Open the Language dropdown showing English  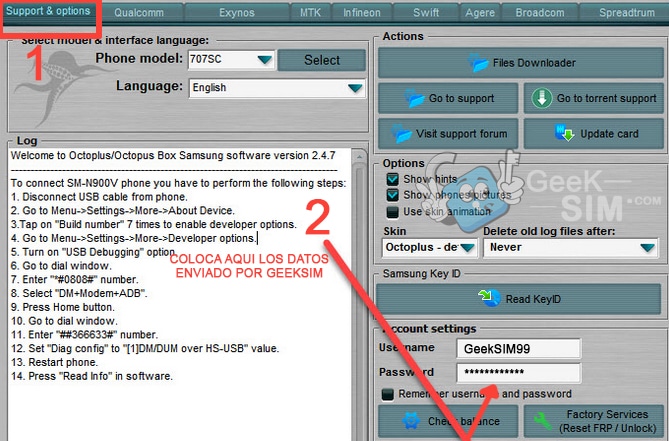coord(277,88)
